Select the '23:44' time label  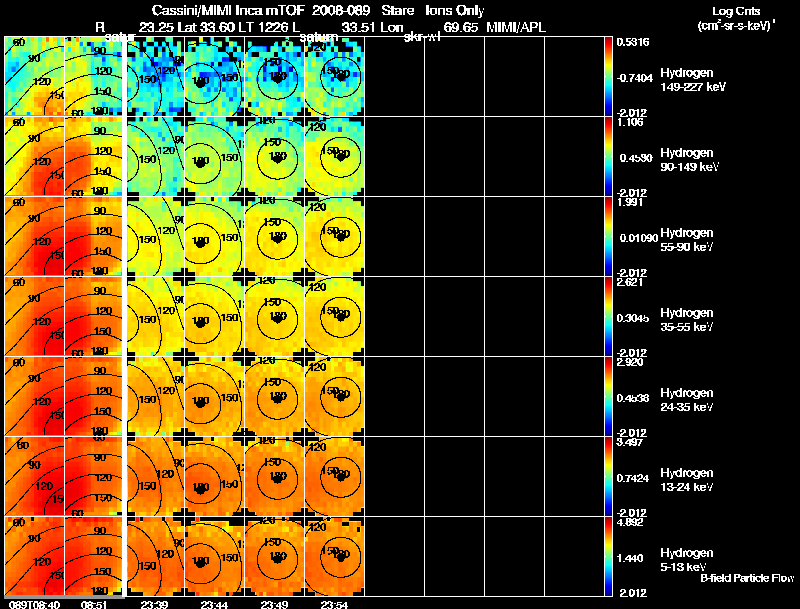pyautogui.click(x=214, y=604)
